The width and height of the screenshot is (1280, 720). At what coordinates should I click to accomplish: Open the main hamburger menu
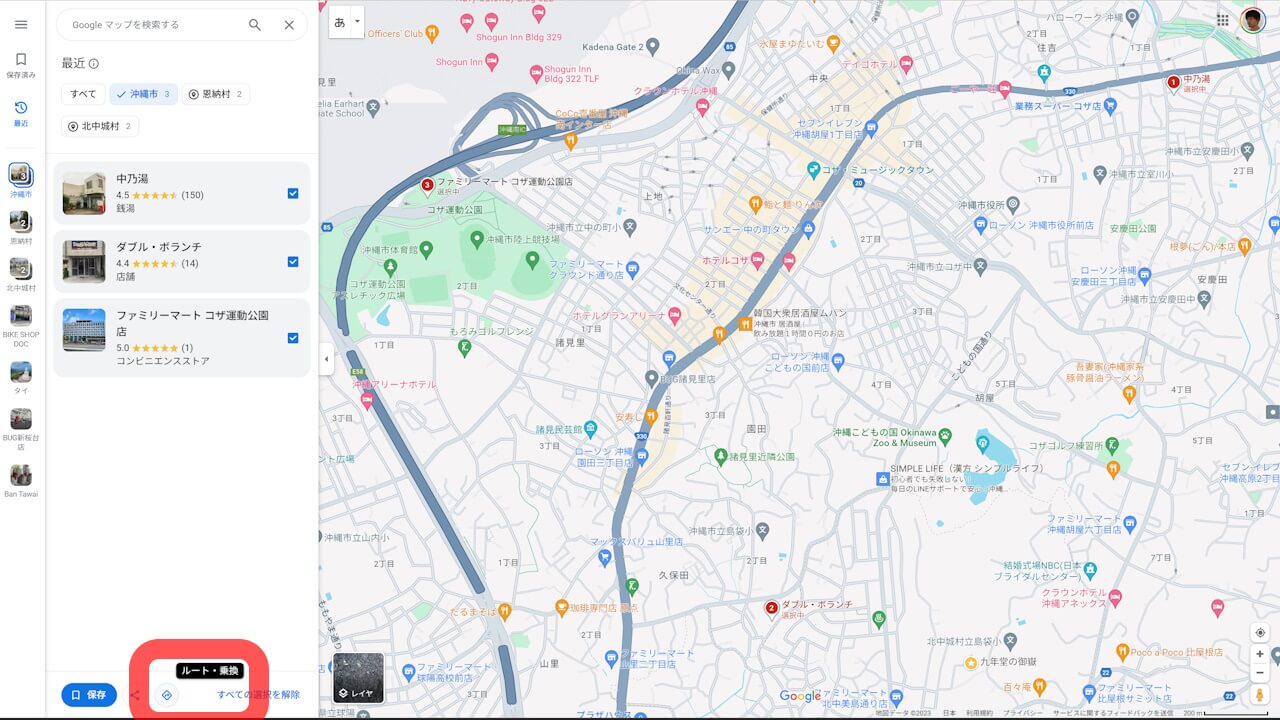tap(21, 24)
